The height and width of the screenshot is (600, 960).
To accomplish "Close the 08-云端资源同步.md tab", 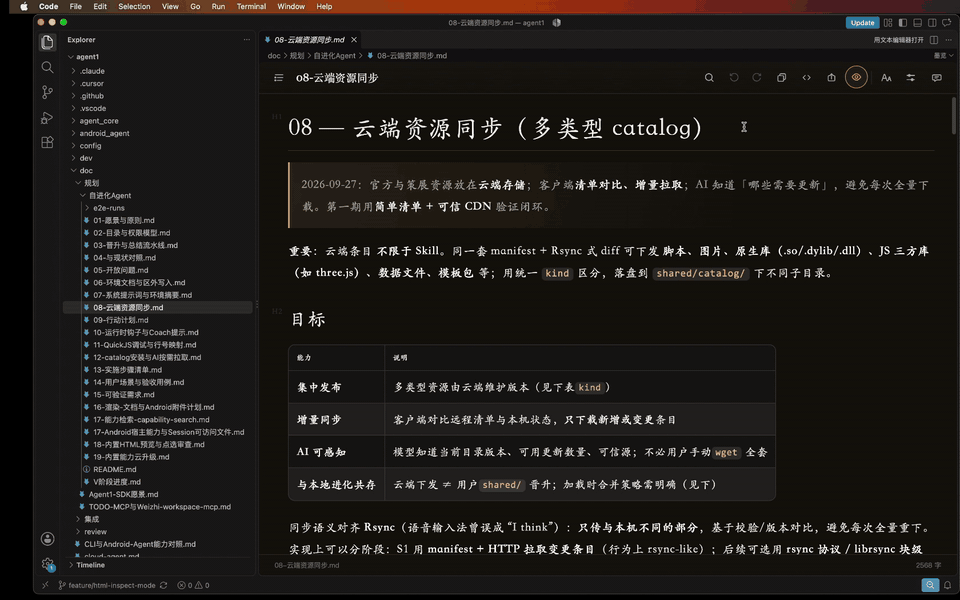I will tap(354, 40).
